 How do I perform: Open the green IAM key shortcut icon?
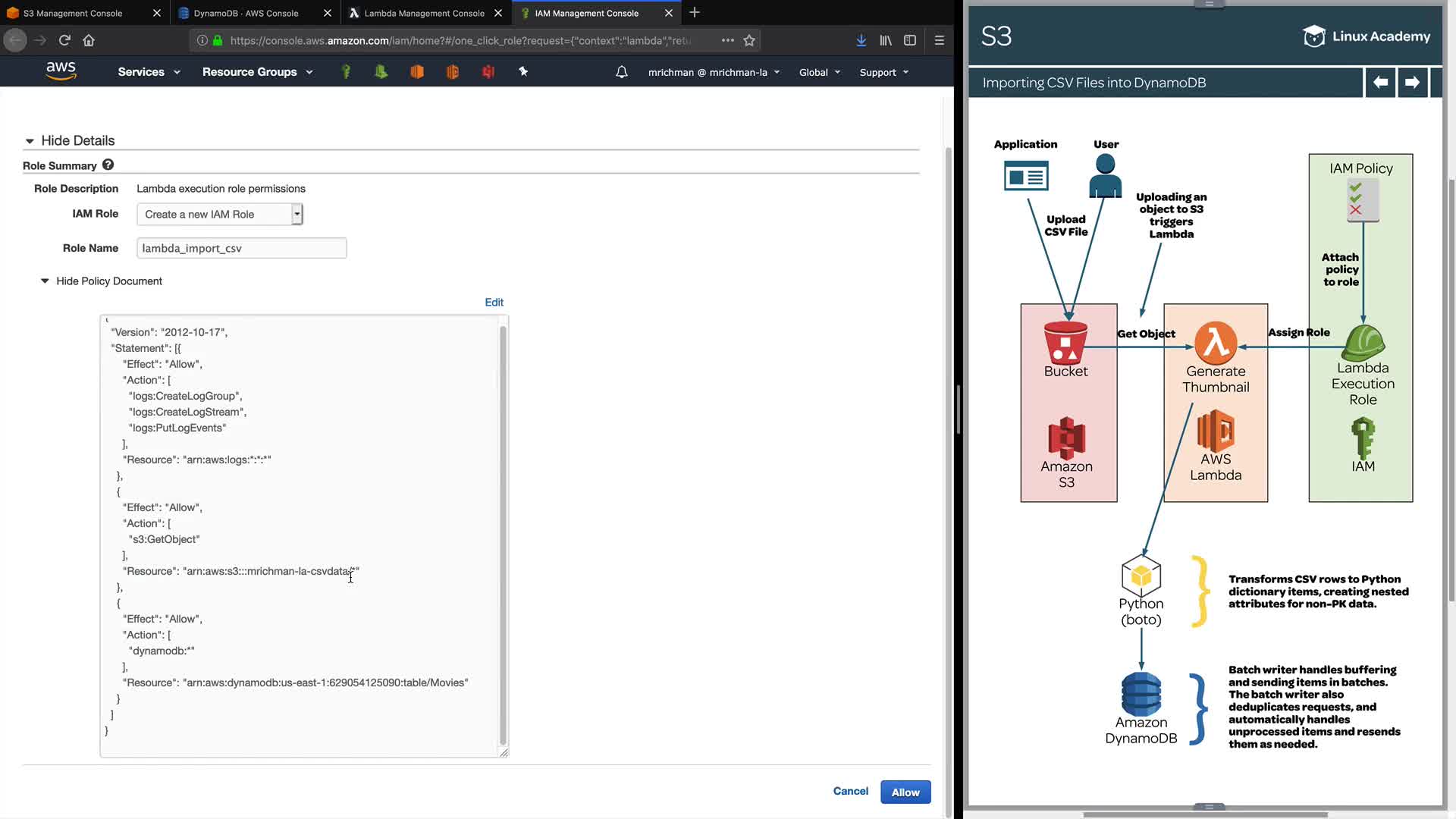[x=346, y=71]
